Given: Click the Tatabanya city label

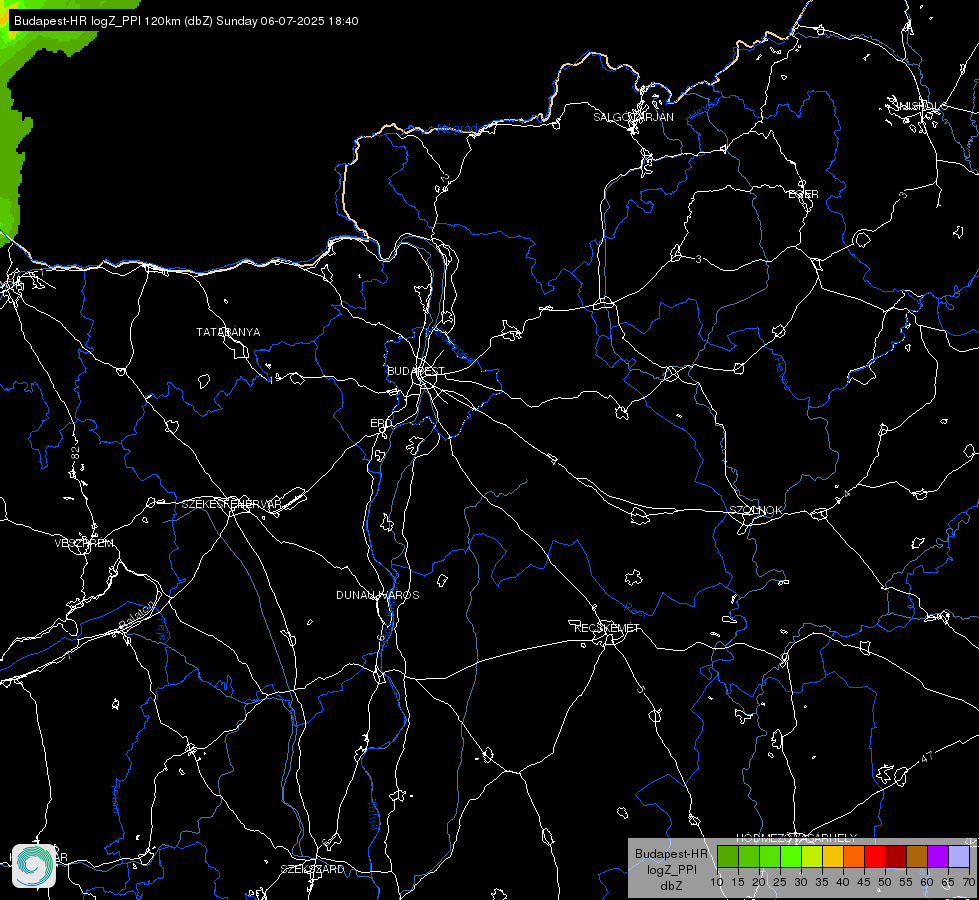Looking at the screenshot, I should [228, 332].
